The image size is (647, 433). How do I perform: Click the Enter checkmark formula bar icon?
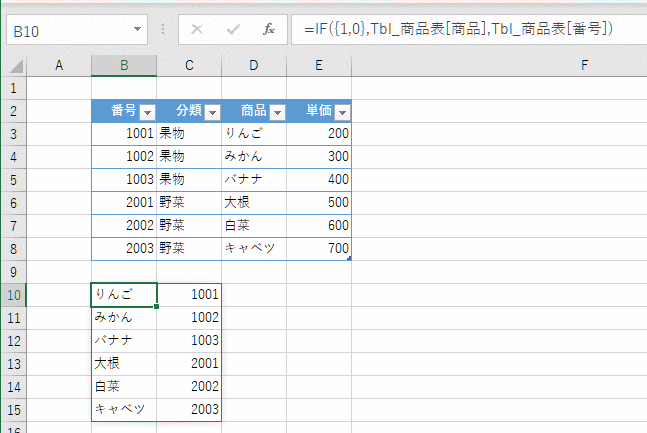[x=232, y=30]
